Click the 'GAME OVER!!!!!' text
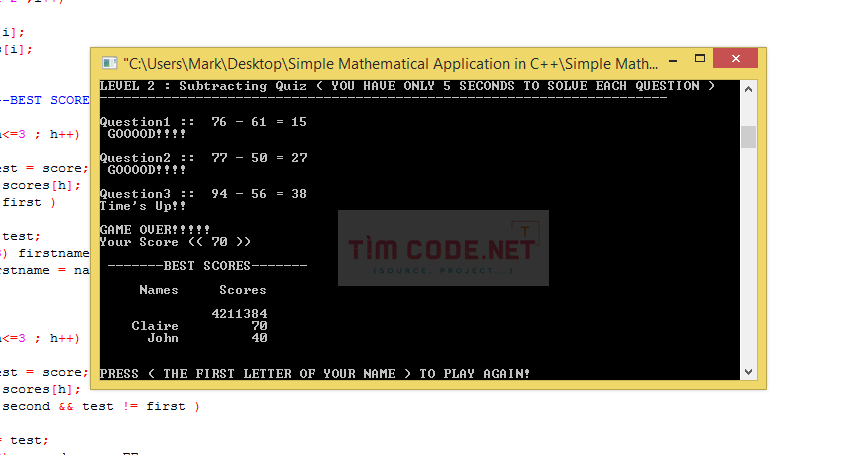Screen dimensions: 847x455 pyautogui.click(x=155, y=230)
